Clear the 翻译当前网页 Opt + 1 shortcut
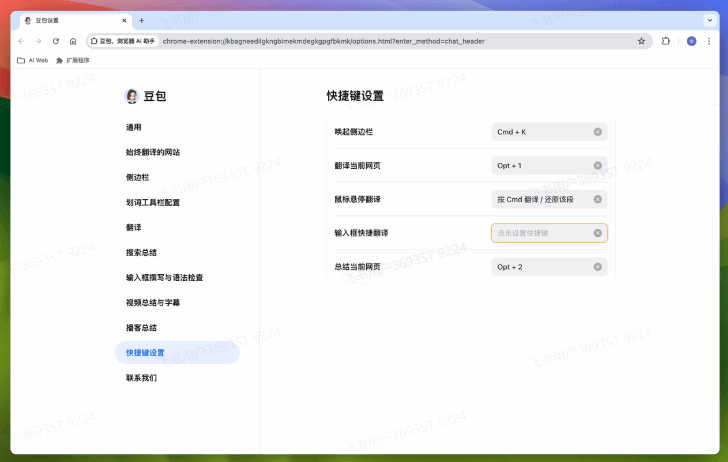Image resolution: width=728 pixels, height=462 pixels. tap(598, 166)
